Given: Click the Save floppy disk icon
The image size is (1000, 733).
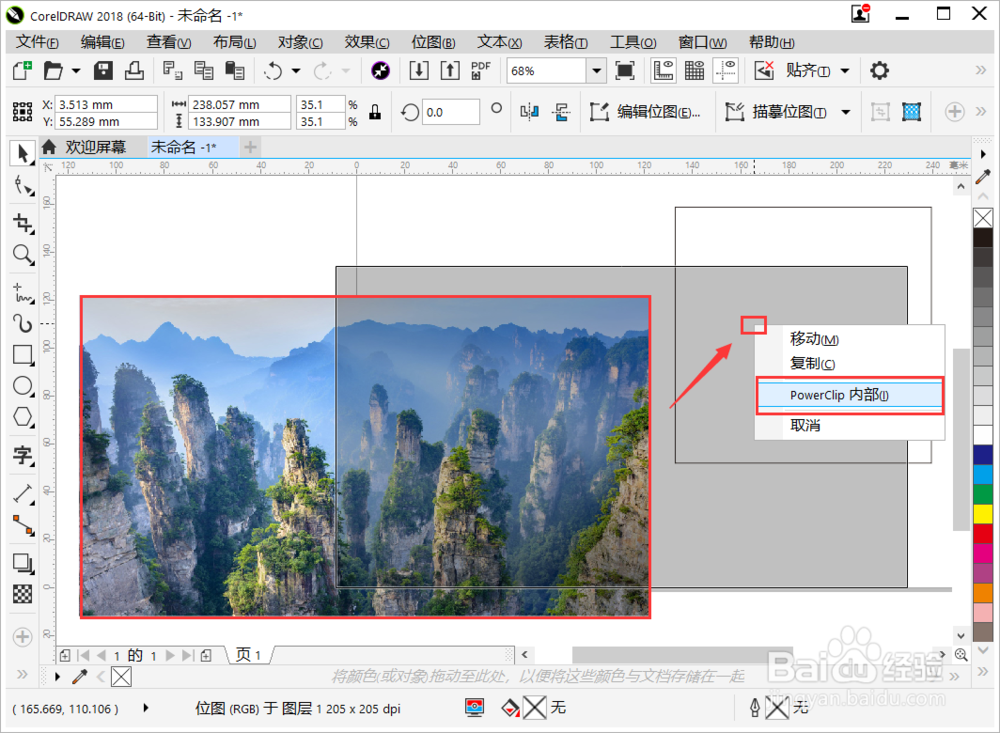Looking at the screenshot, I should point(103,70).
